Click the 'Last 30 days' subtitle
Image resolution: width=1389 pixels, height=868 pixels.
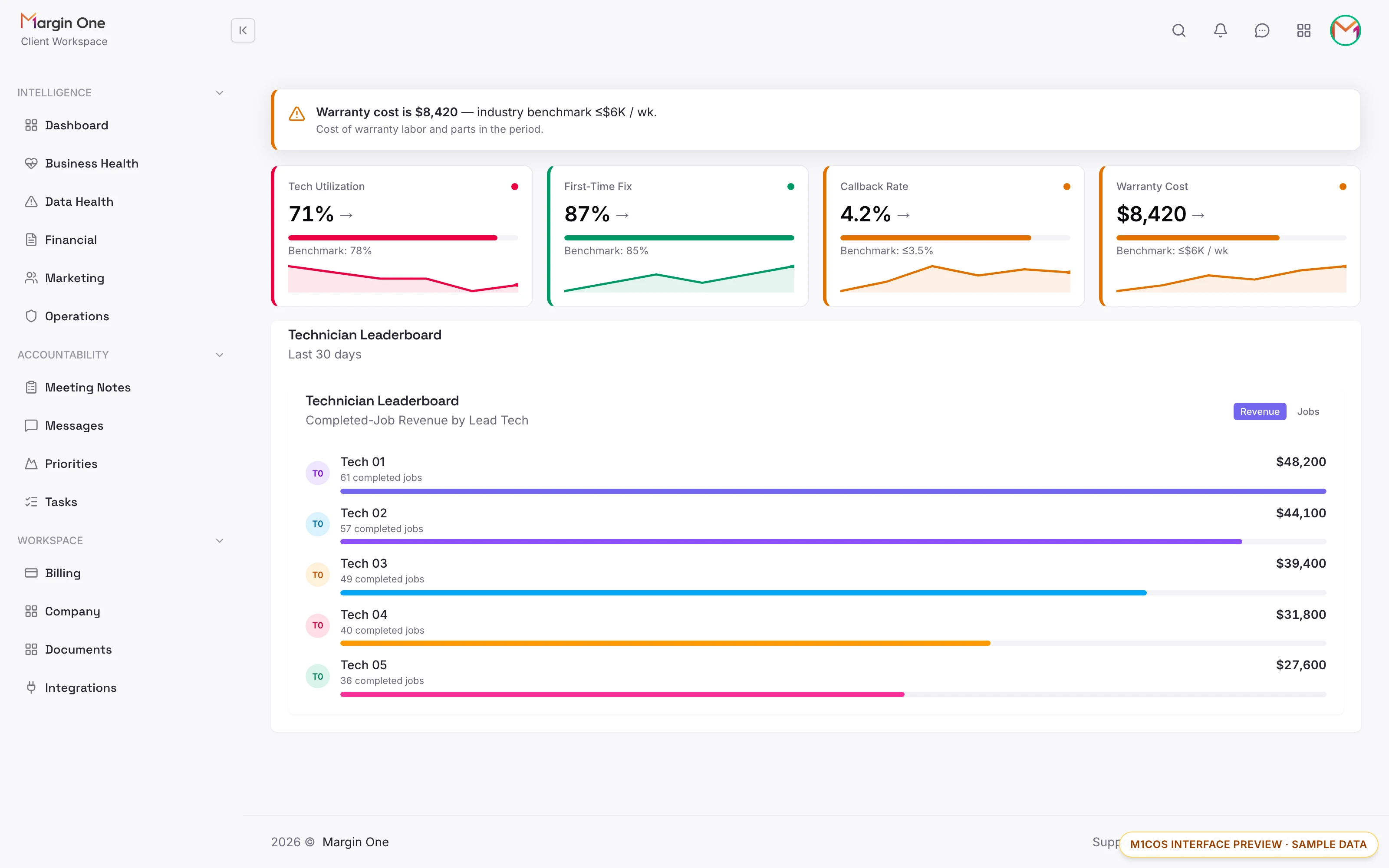[325, 355]
